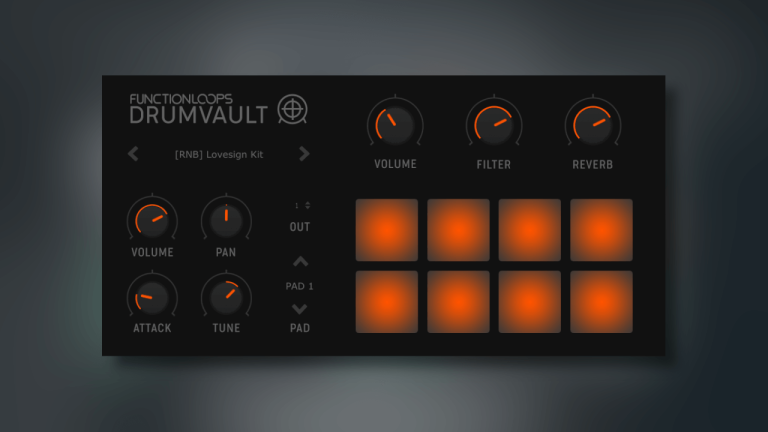The height and width of the screenshot is (432, 768).
Task: Trigger the last pad in bottom row
Action: (x=601, y=301)
